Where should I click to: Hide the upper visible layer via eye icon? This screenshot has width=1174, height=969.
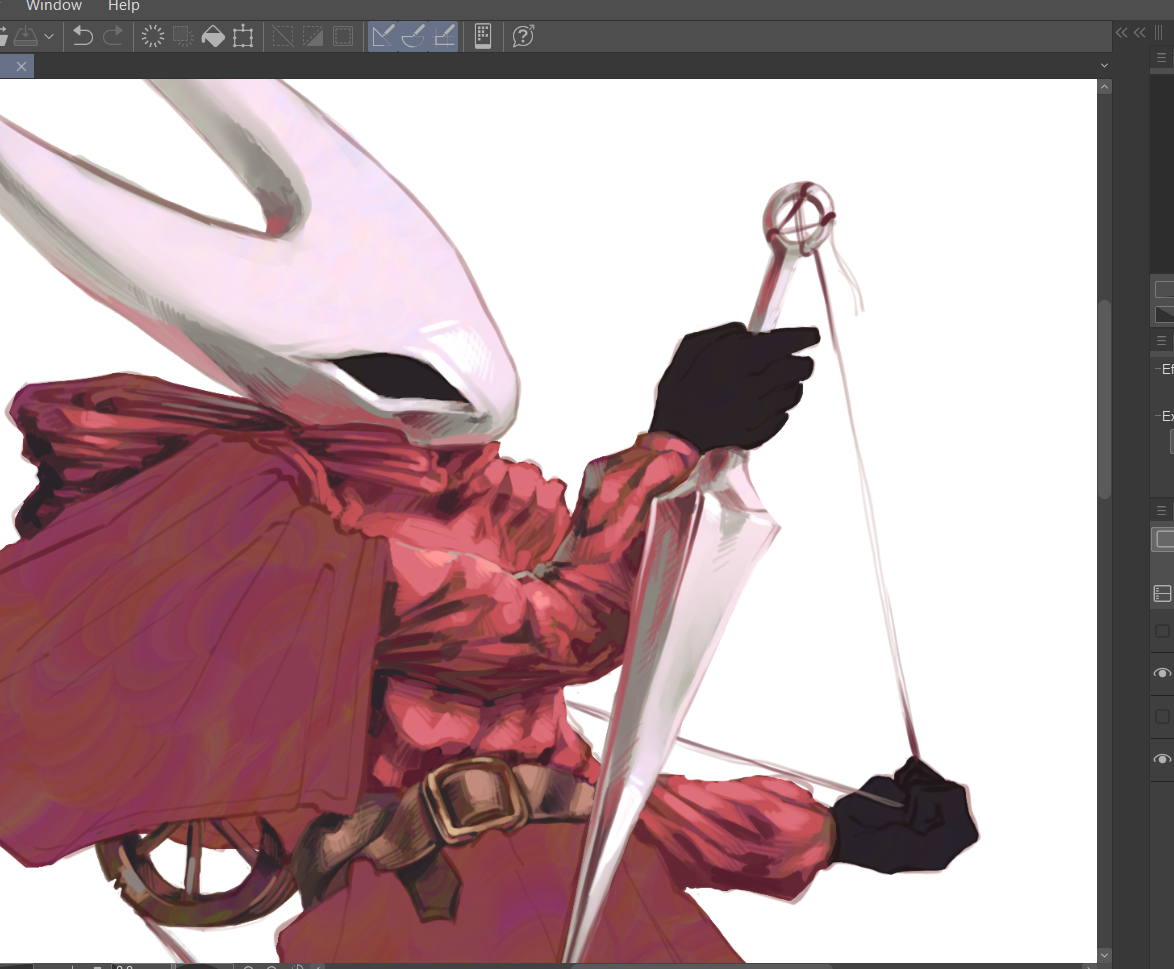click(x=1162, y=674)
